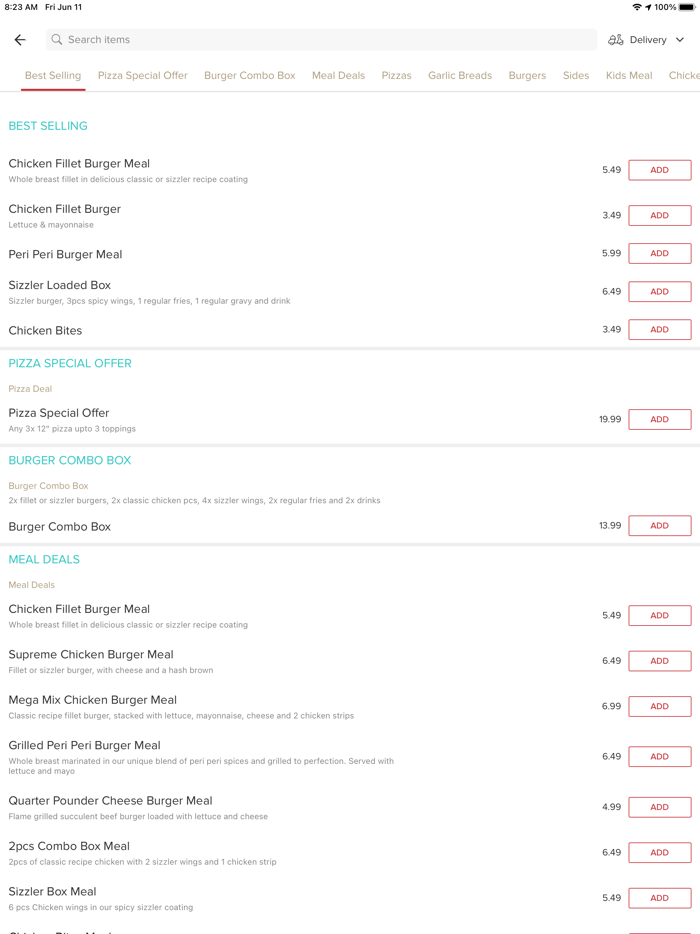This screenshot has height=934, width=700.
Task: Open the Kids Meal tab
Action: pyautogui.click(x=629, y=76)
